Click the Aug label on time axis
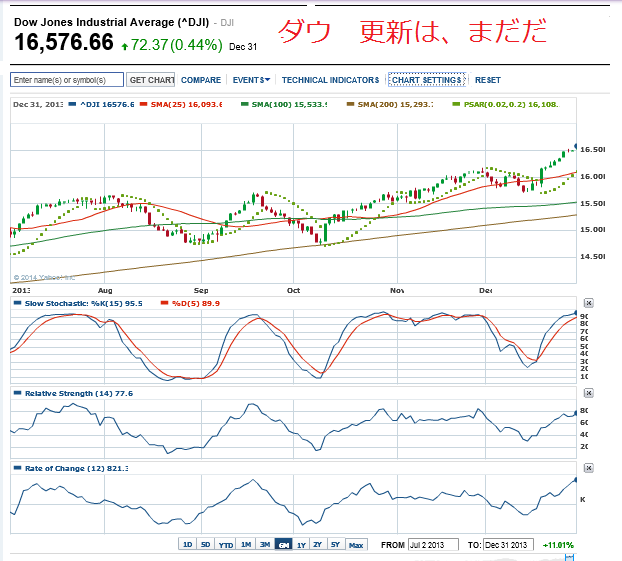 (105, 290)
